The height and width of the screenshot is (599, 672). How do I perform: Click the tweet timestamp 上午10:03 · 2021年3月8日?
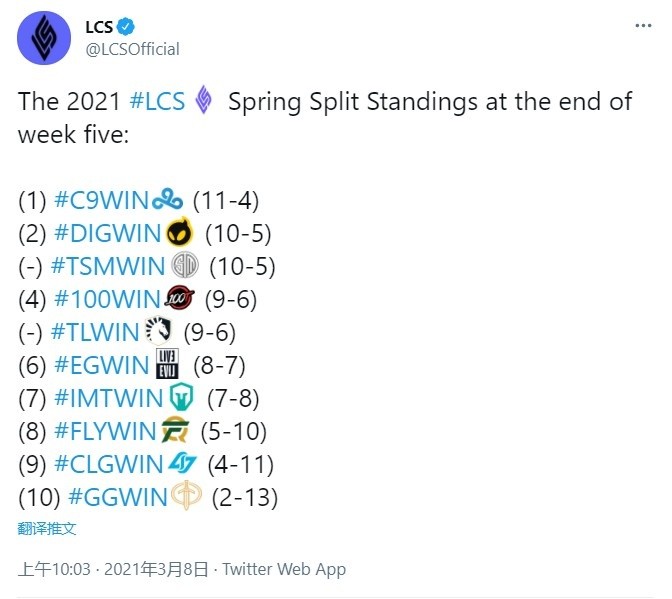coord(113,569)
